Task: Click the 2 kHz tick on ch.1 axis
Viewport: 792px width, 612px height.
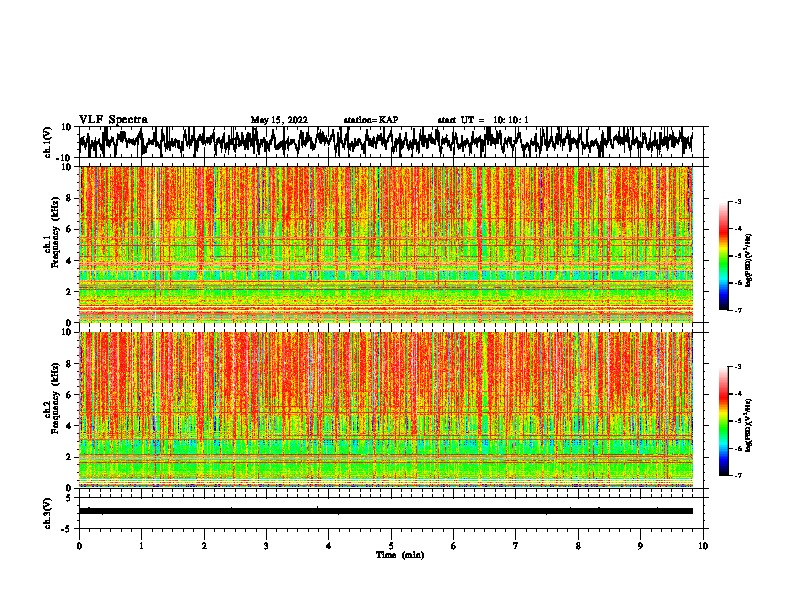Action: click(x=69, y=291)
